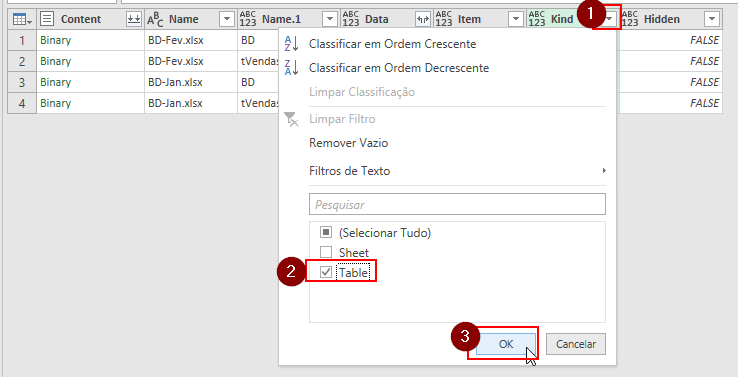The height and width of the screenshot is (377, 738).
Task: Uncheck the Table filter checkbox
Action: [326, 272]
